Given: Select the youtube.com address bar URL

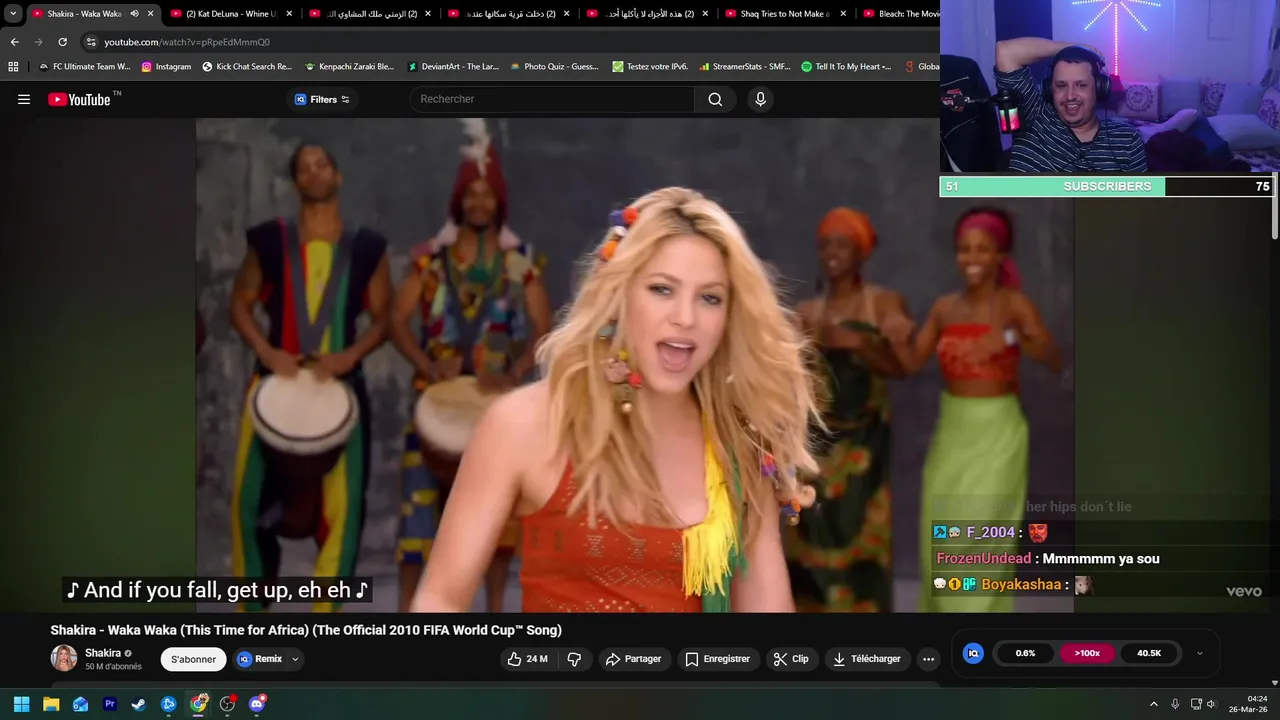Looking at the screenshot, I should point(187,42).
